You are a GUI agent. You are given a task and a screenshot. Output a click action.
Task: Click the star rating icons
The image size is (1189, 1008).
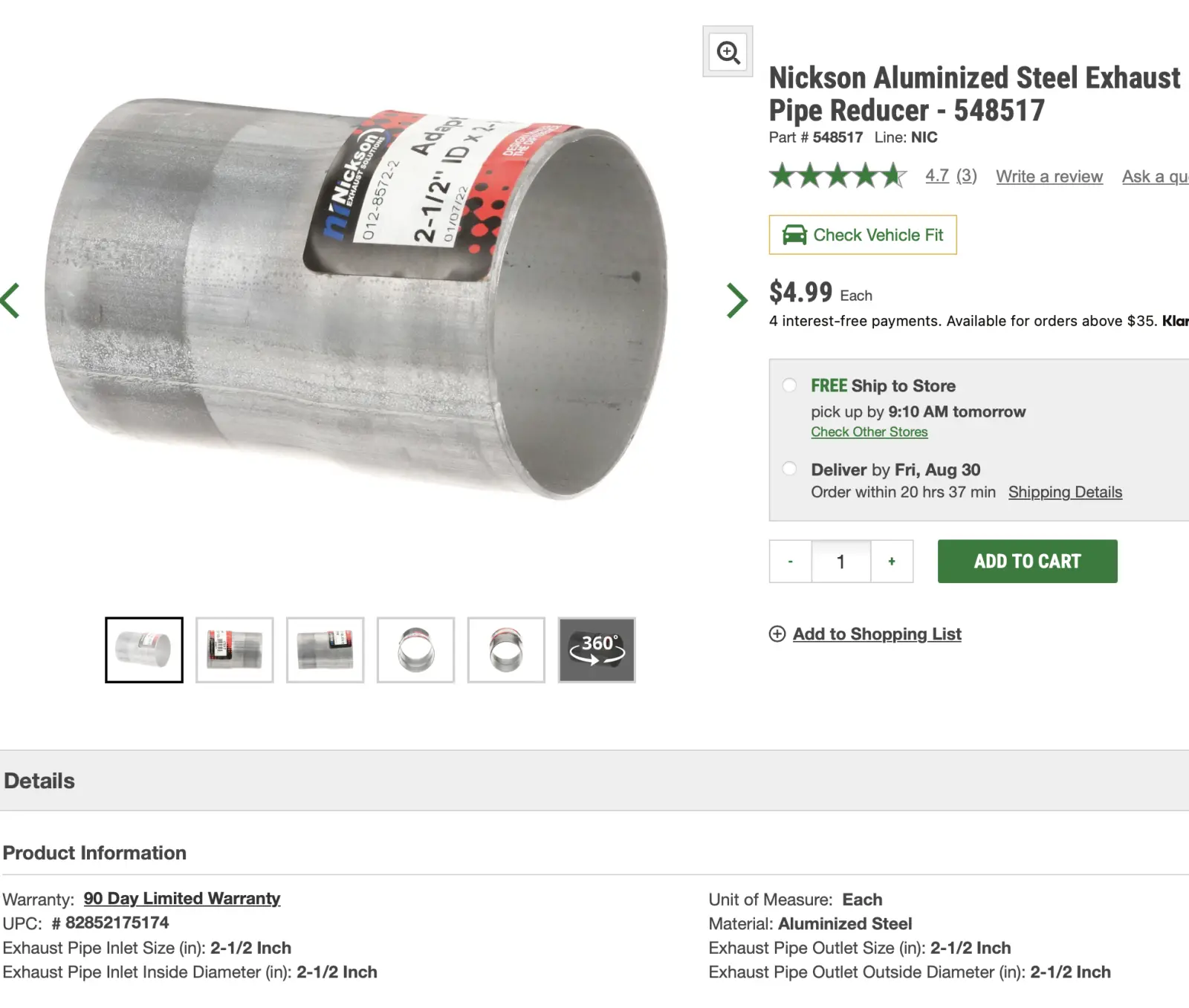point(838,176)
